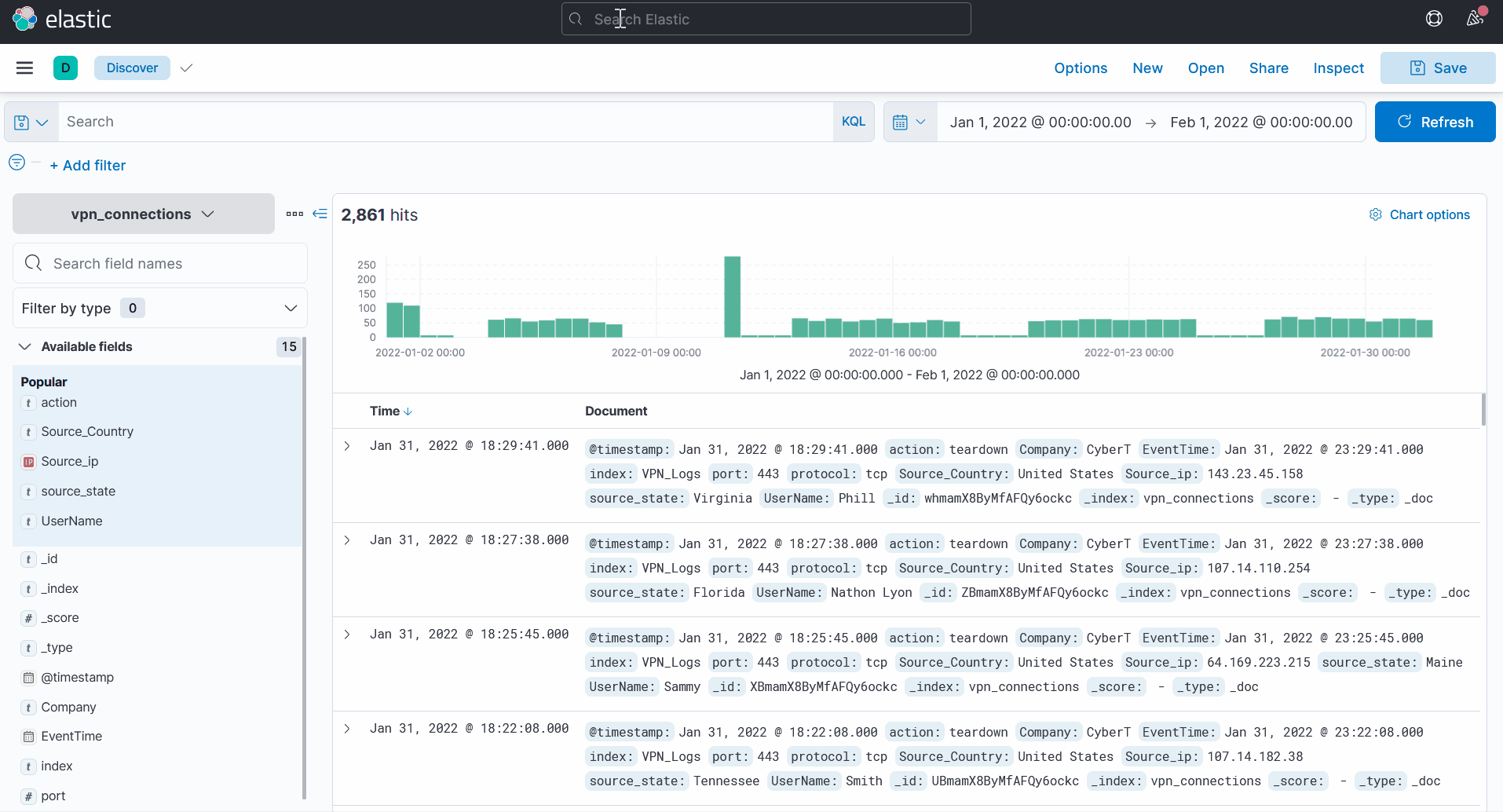Viewport: 1503px width, 812px height.
Task: Click the Elastic logo icon
Action: (x=25, y=19)
